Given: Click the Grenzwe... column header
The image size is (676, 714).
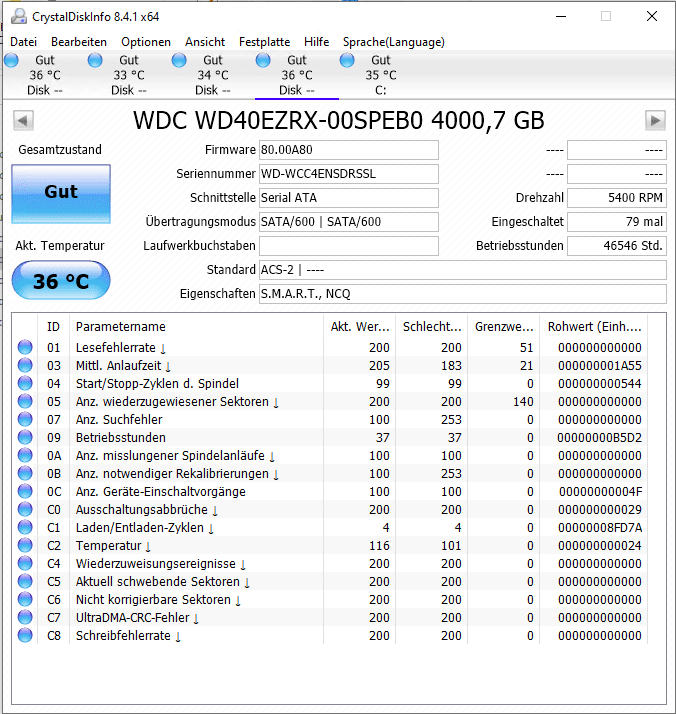Looking at the screenshot, I should point(504,326).
